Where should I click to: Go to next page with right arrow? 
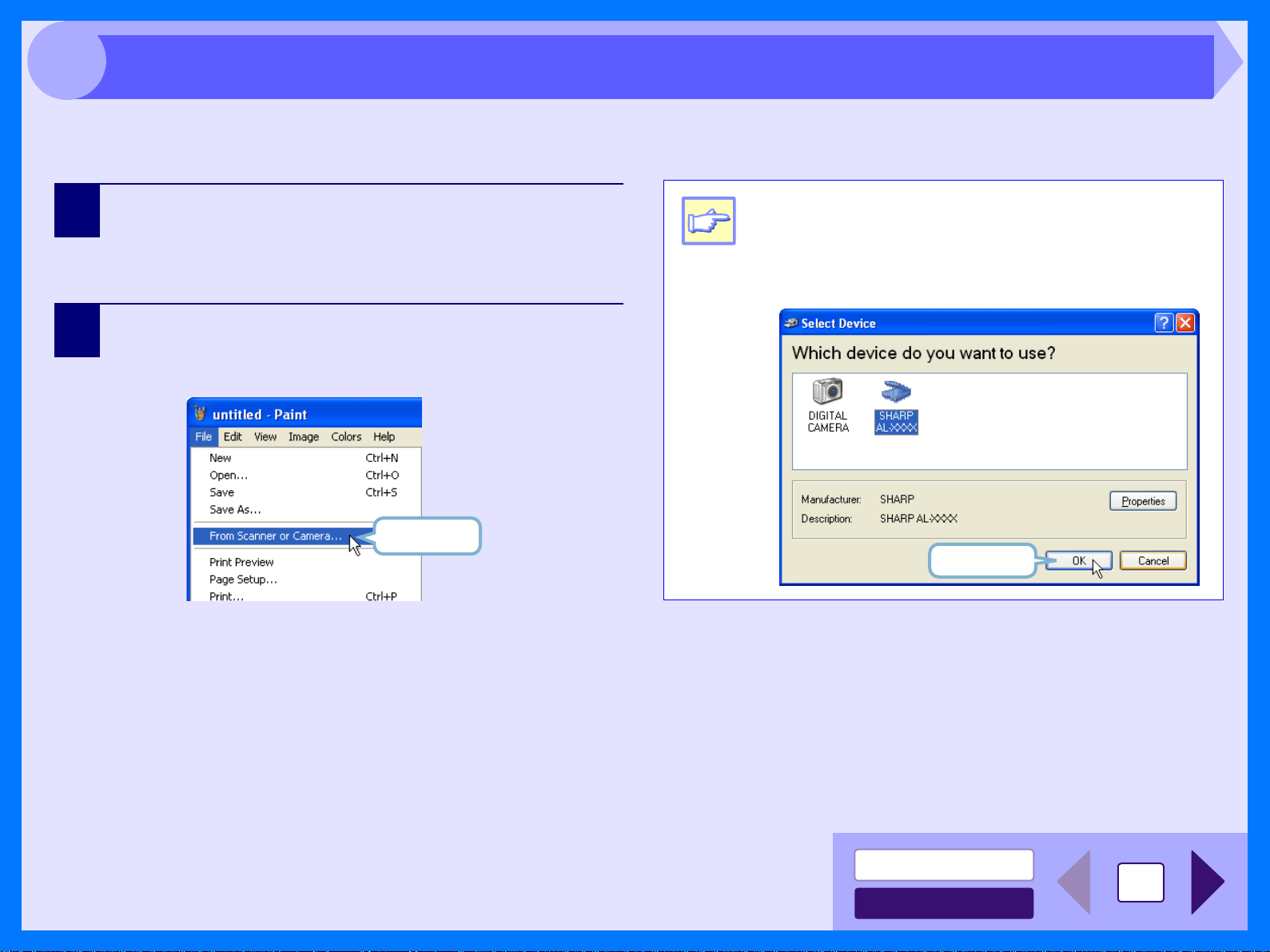click(x=1207, y=882)
